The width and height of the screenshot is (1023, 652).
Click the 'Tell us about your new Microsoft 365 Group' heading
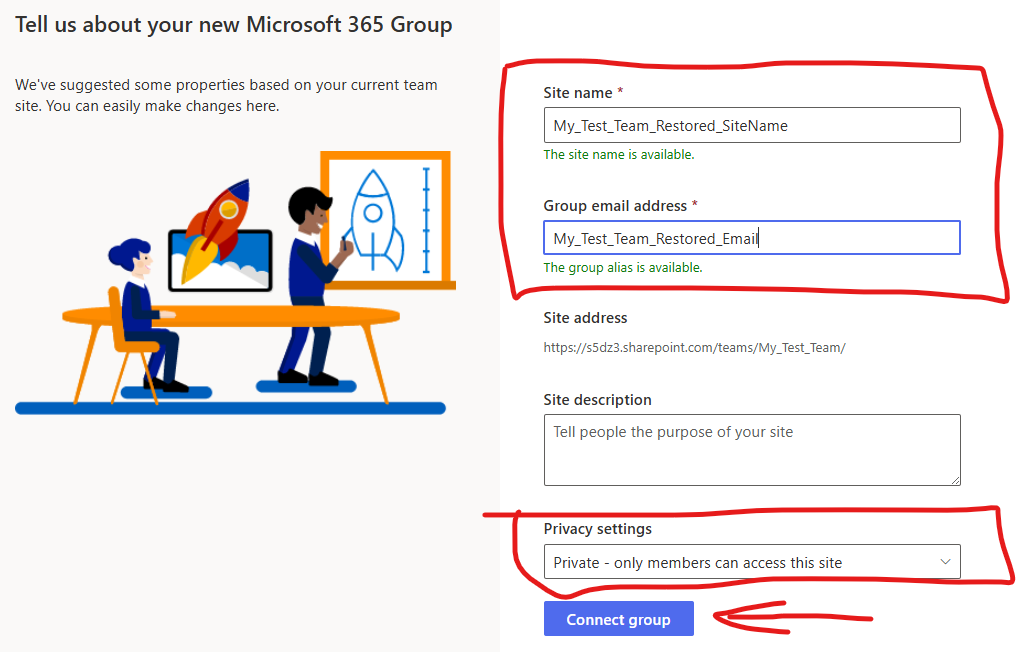(x=234, y=25)
